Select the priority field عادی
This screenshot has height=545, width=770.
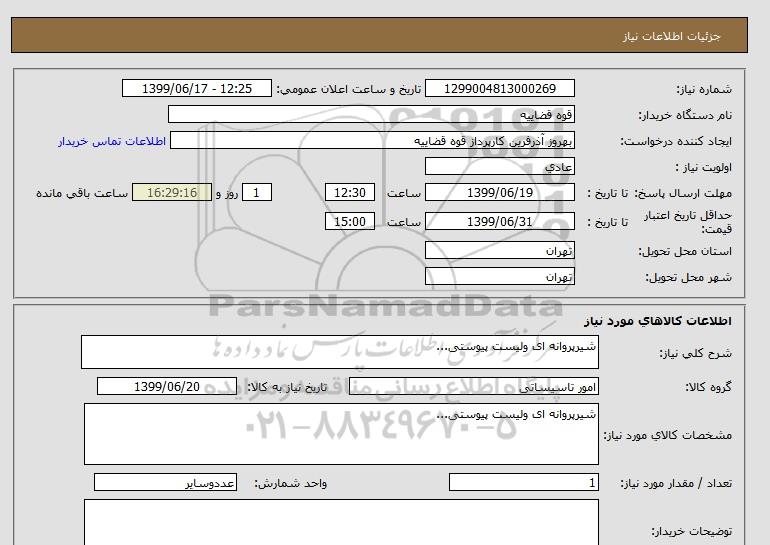pos(499,166)
